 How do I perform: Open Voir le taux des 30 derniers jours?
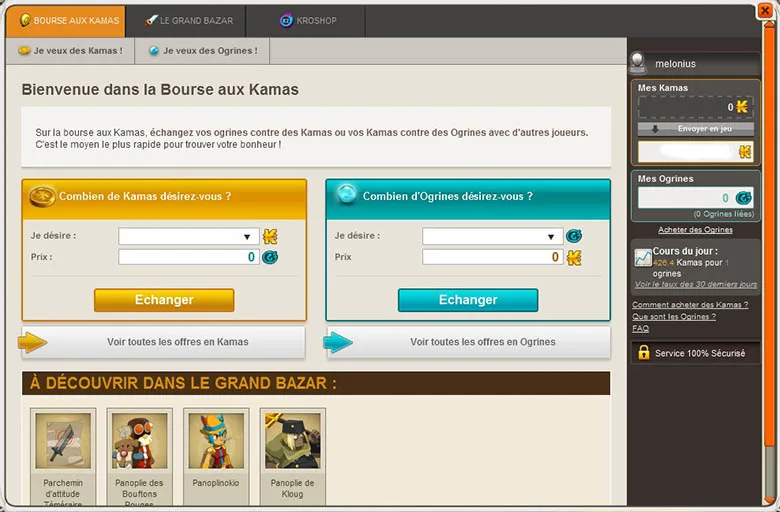pos(696,285)
